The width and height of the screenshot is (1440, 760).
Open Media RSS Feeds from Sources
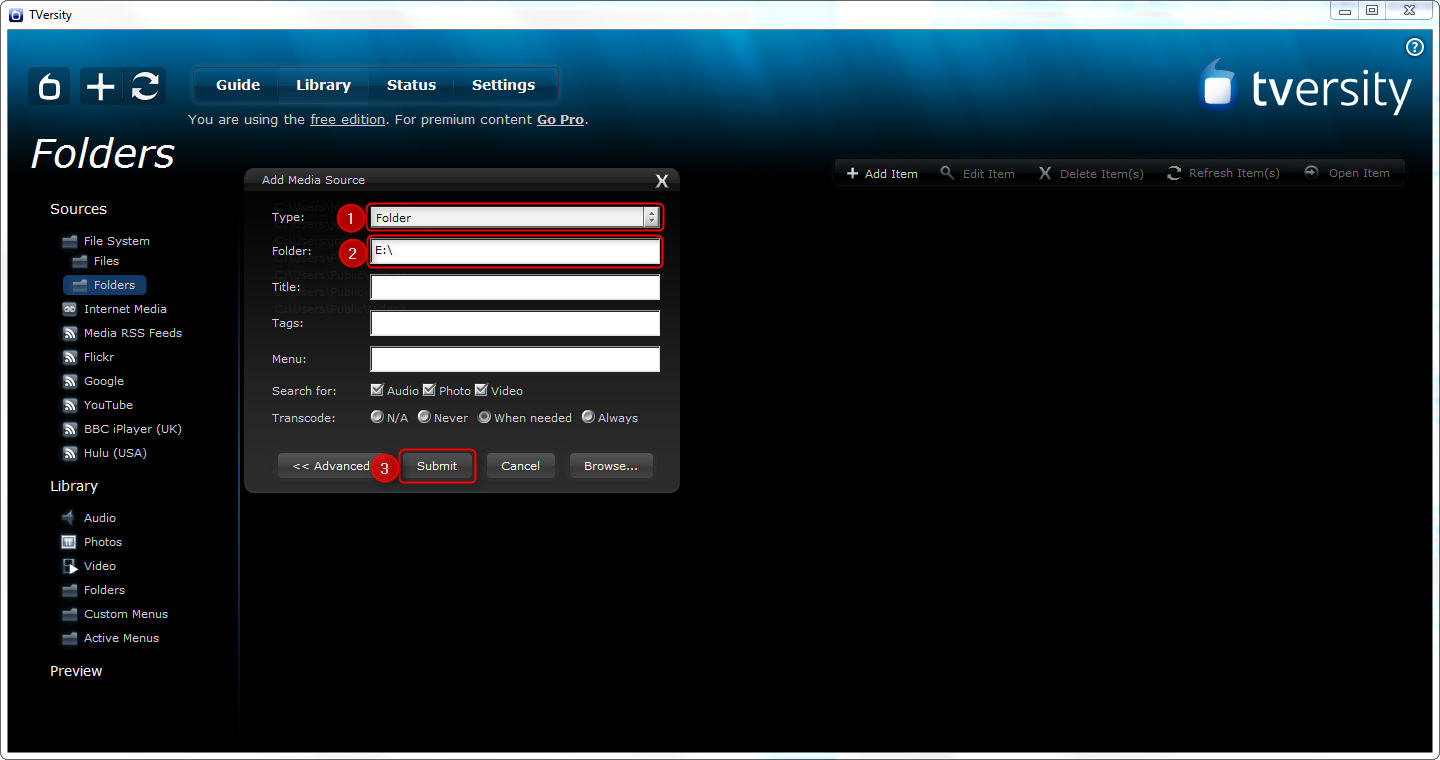click(131, 332)
